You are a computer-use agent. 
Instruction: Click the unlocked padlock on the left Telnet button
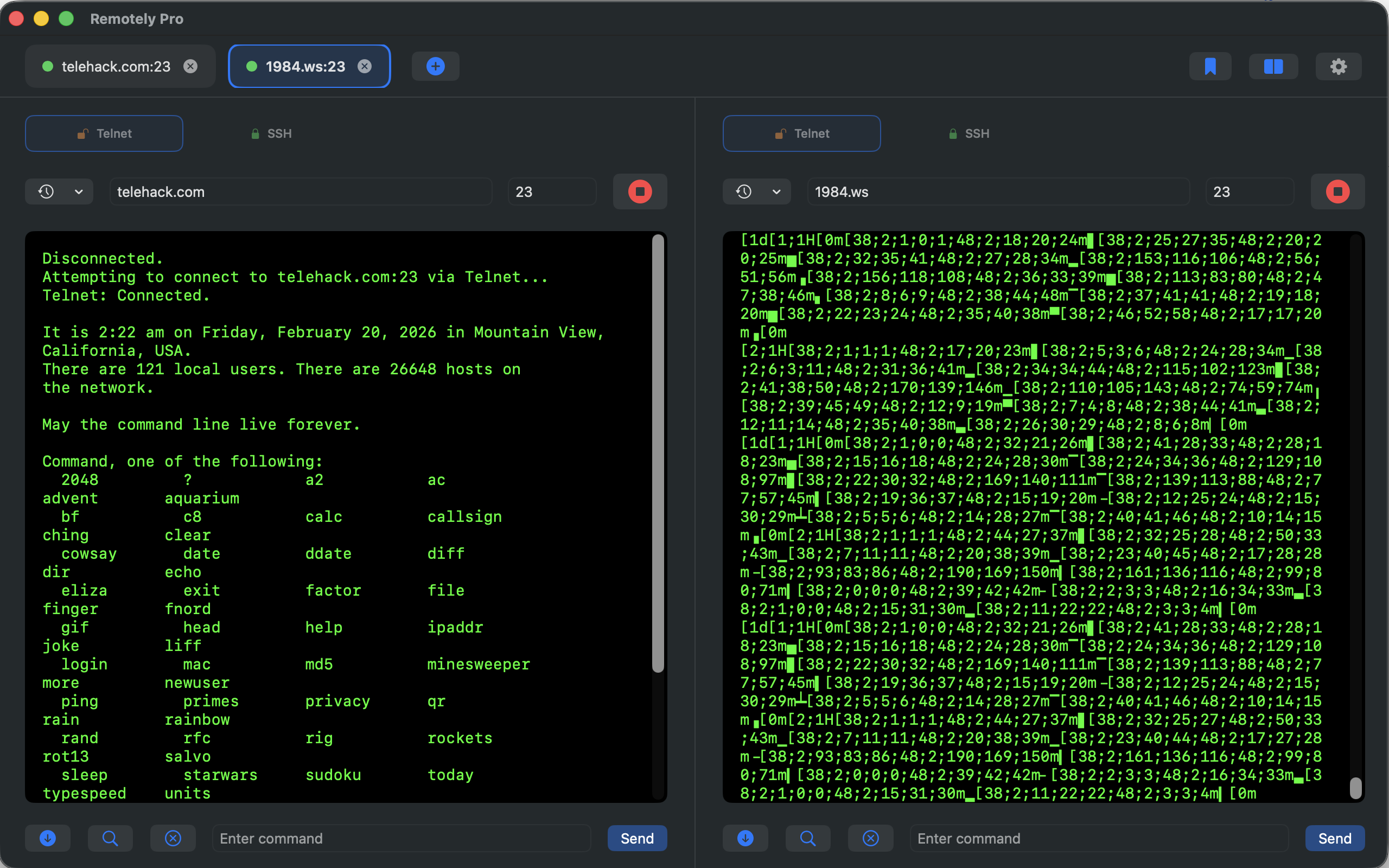(x=82, y=134)
